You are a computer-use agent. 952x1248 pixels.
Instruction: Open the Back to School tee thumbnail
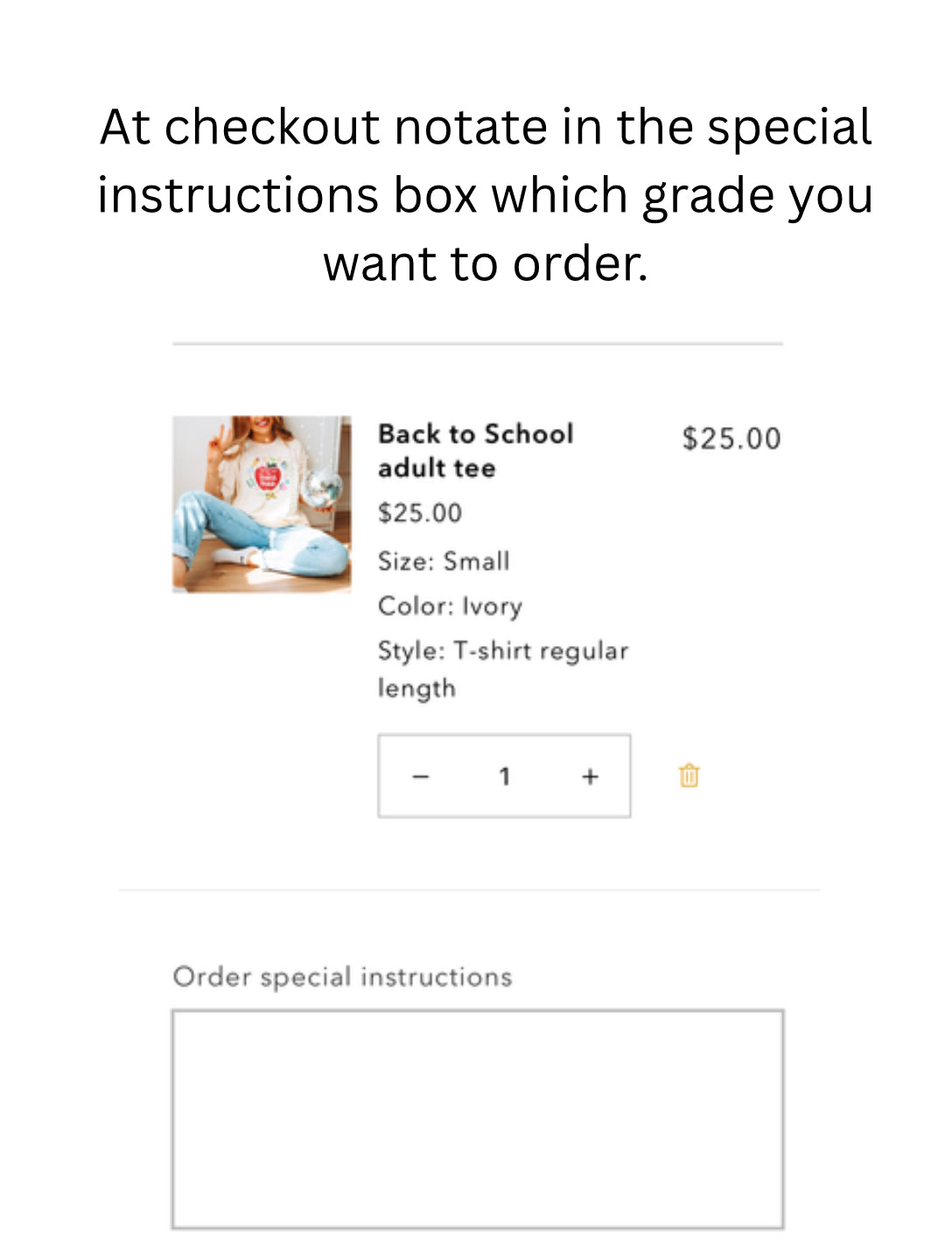tap(262, 504)
